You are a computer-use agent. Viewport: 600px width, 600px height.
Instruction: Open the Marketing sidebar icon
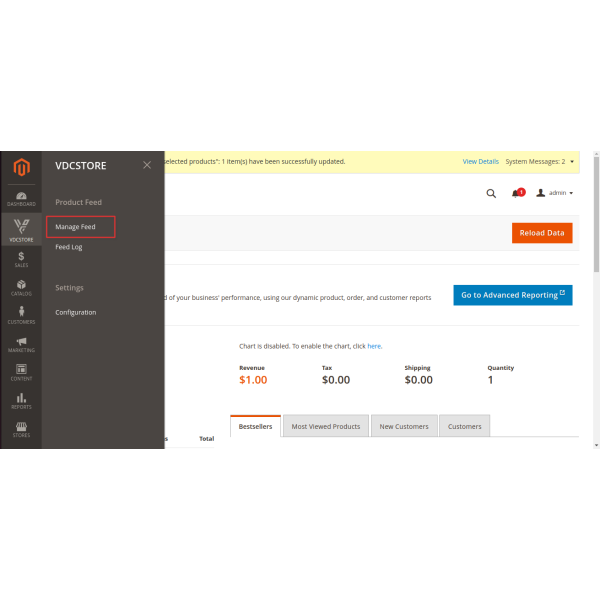coord(20,344)
